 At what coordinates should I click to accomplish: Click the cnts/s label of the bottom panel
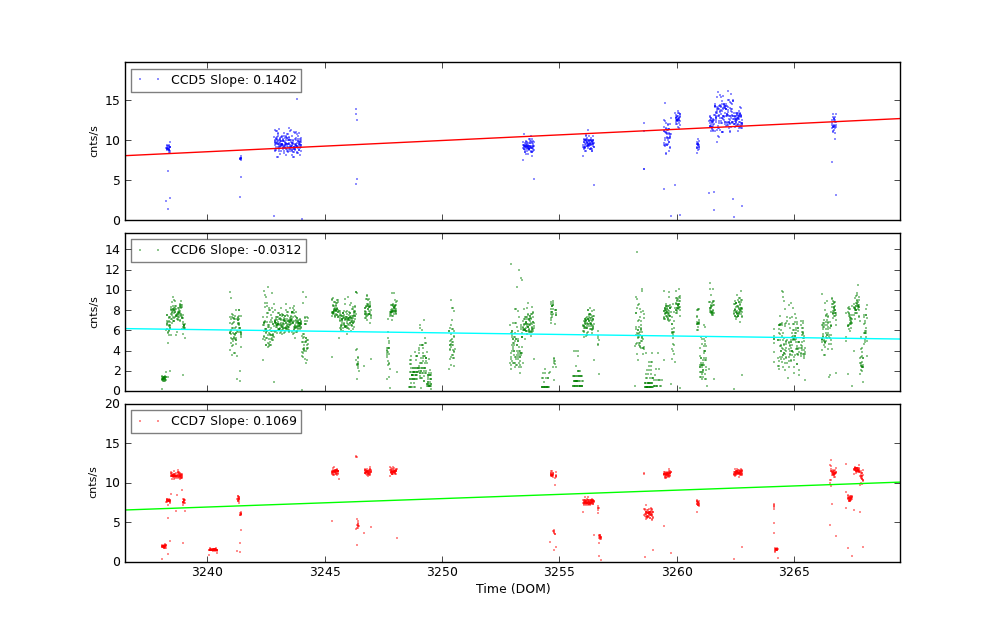tap(94, 483)
